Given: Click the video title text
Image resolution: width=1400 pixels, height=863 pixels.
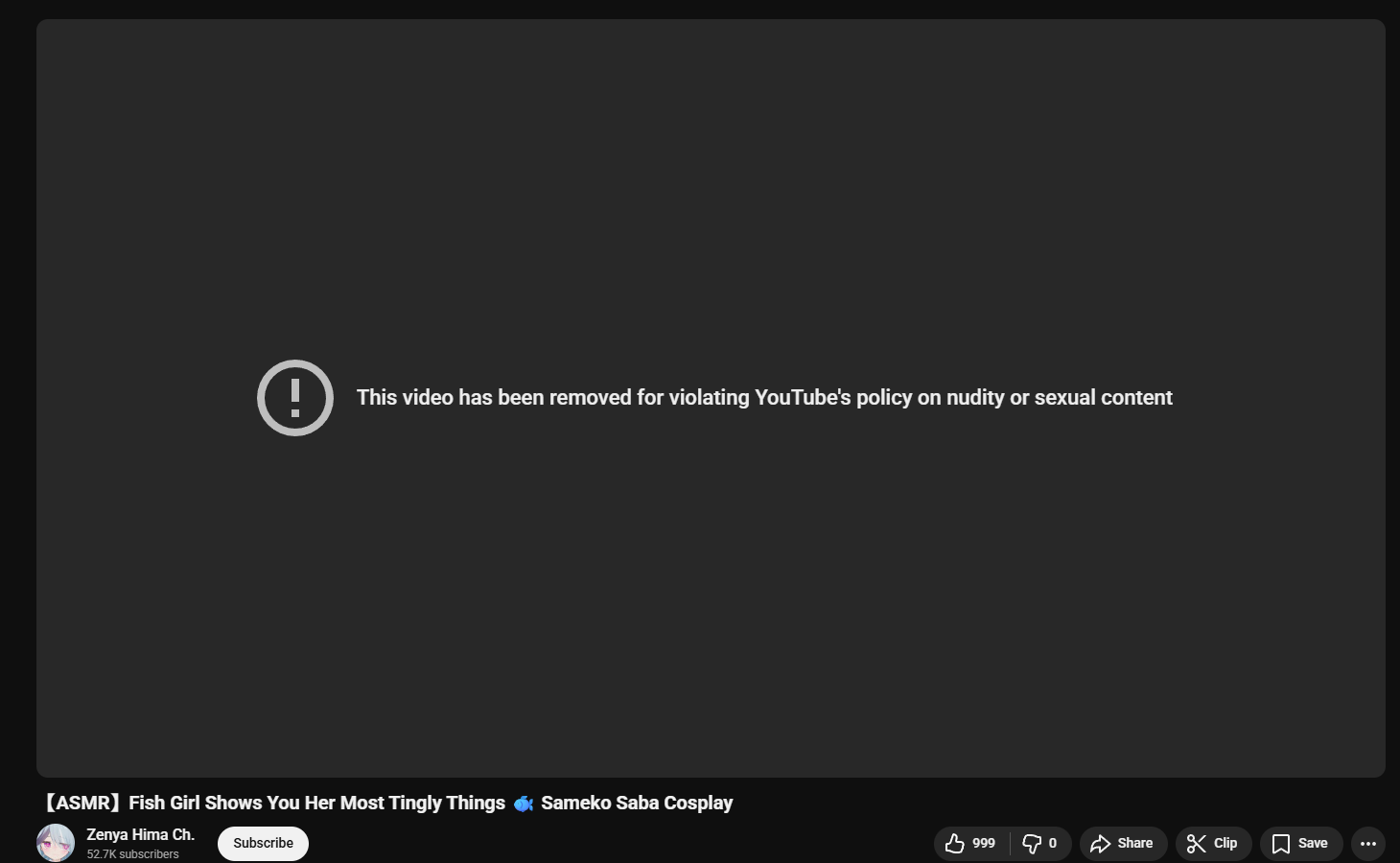Looking at the screenshot, I should pyautogui.click(x=386, y=803).
